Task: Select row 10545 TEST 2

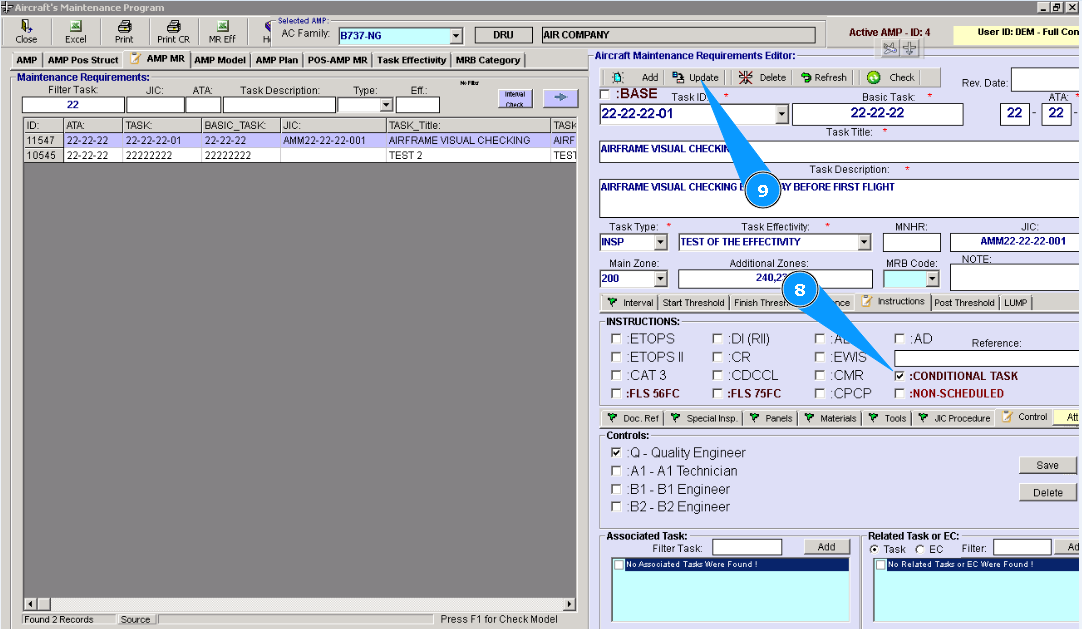Action: [x=299, y=155]
